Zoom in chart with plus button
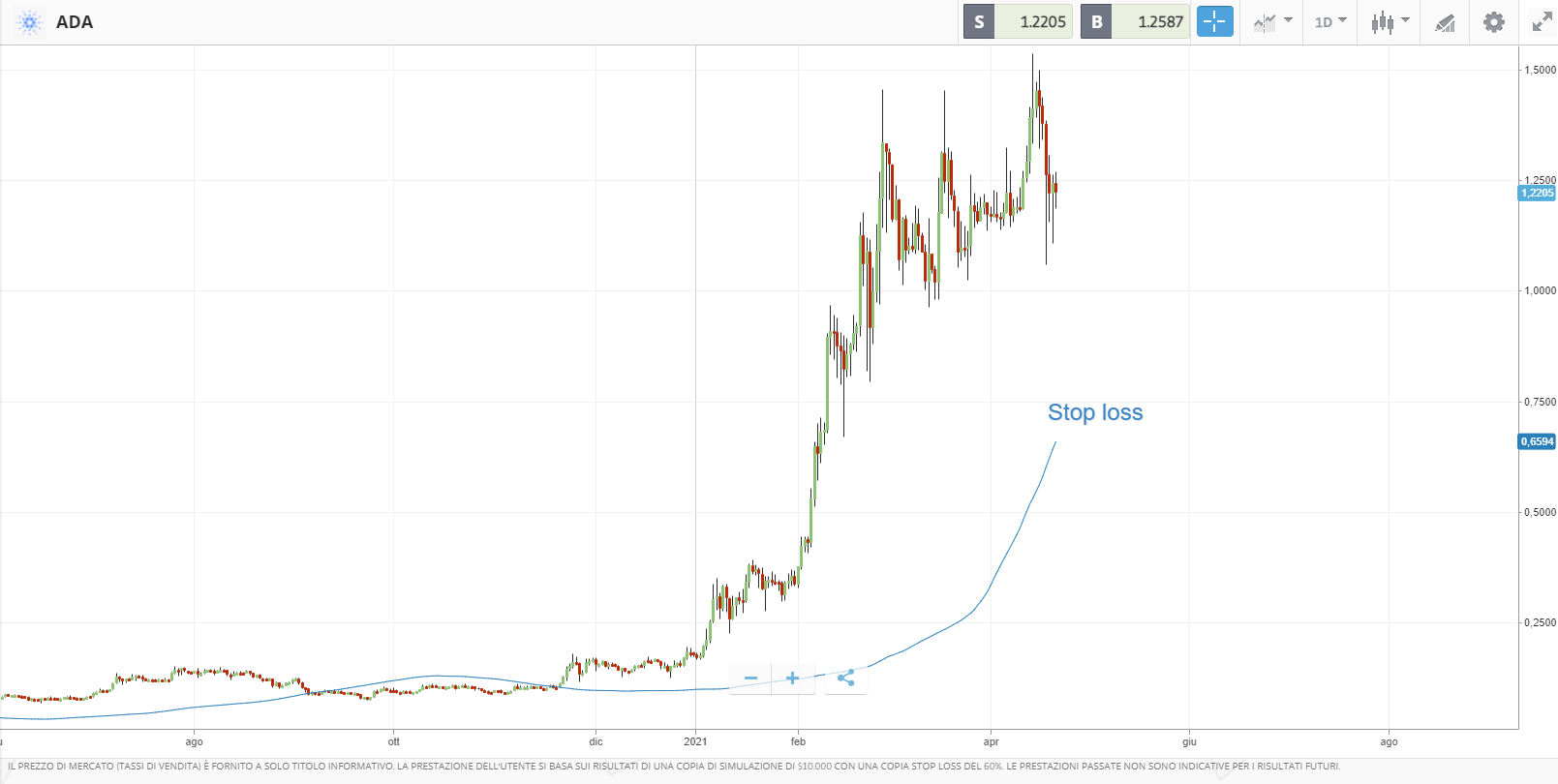1558x784 pixels. pyautogui.click(x=792, y=678)
